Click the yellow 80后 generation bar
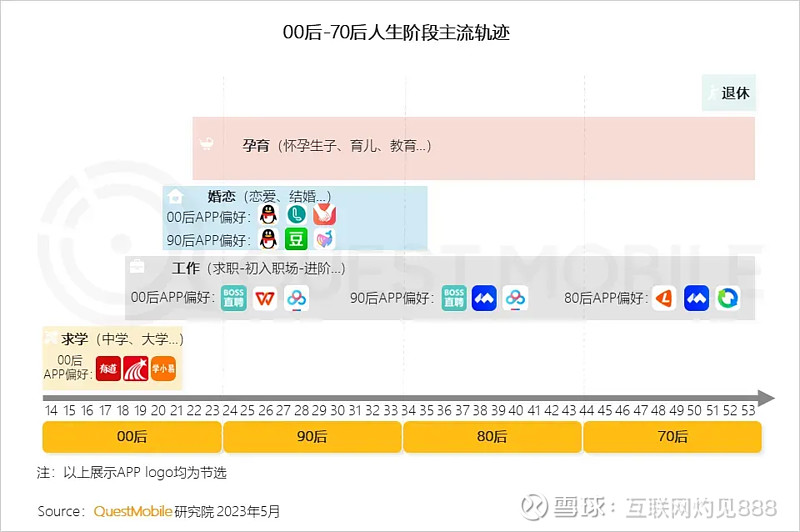The height and width of the screenshot is (532, 800). click(492, 437)
